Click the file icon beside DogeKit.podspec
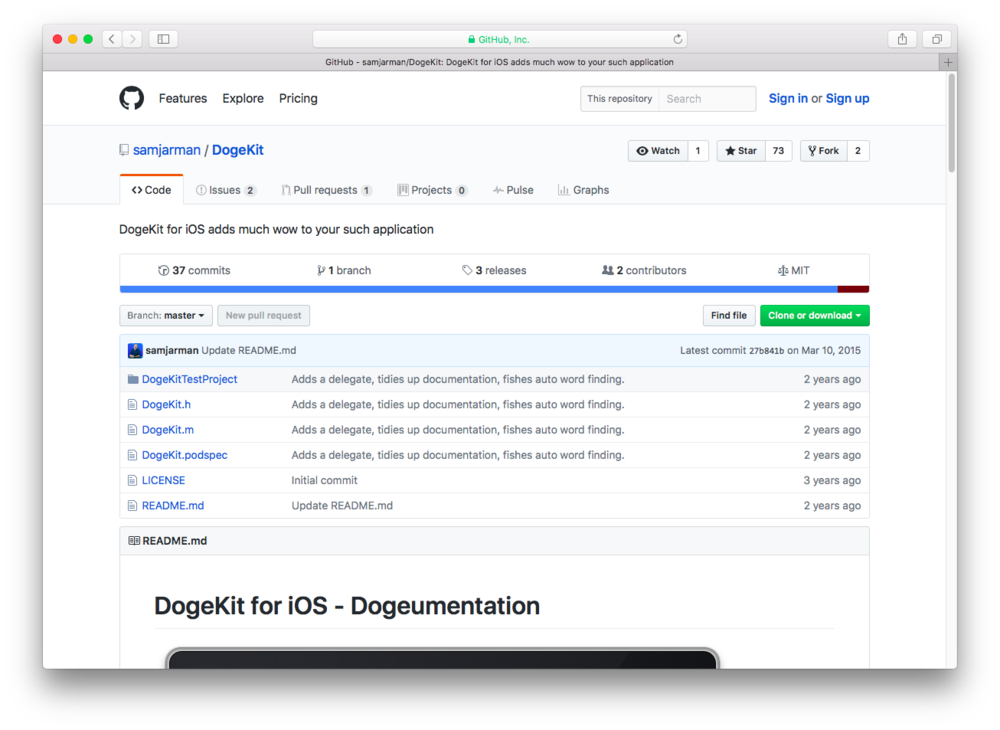 pyautogui.click(x=132, y=455)
